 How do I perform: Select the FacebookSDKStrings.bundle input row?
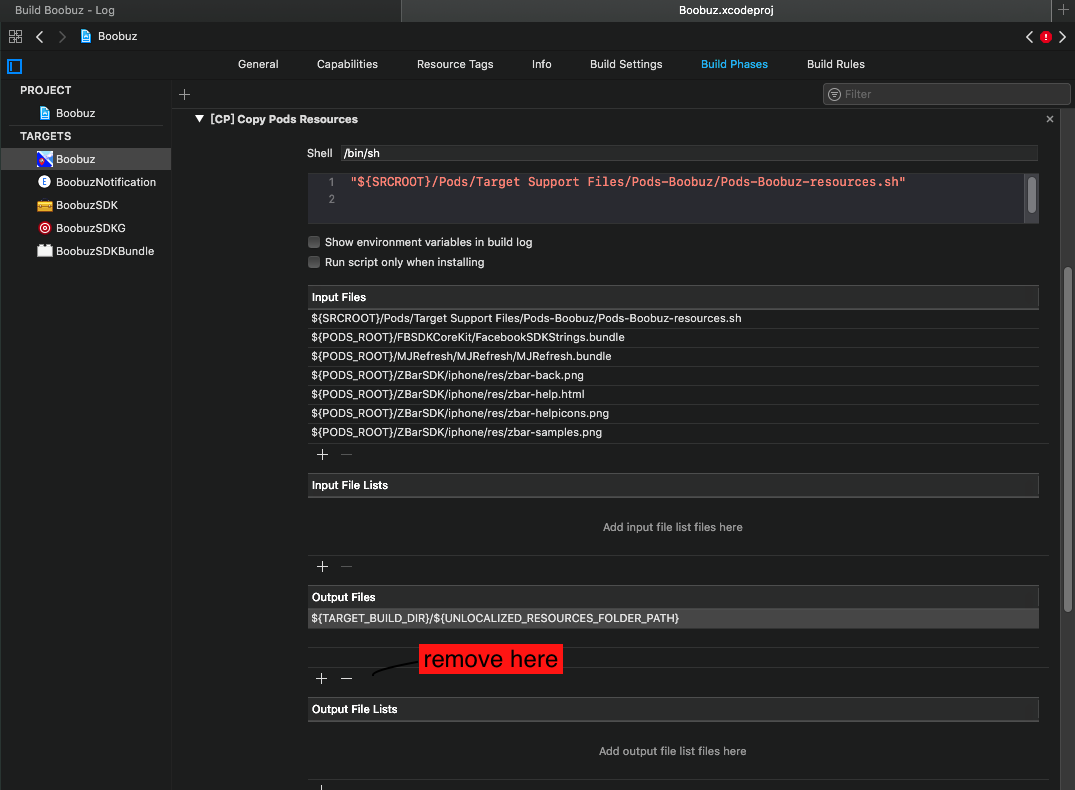(x=673, y=337)
